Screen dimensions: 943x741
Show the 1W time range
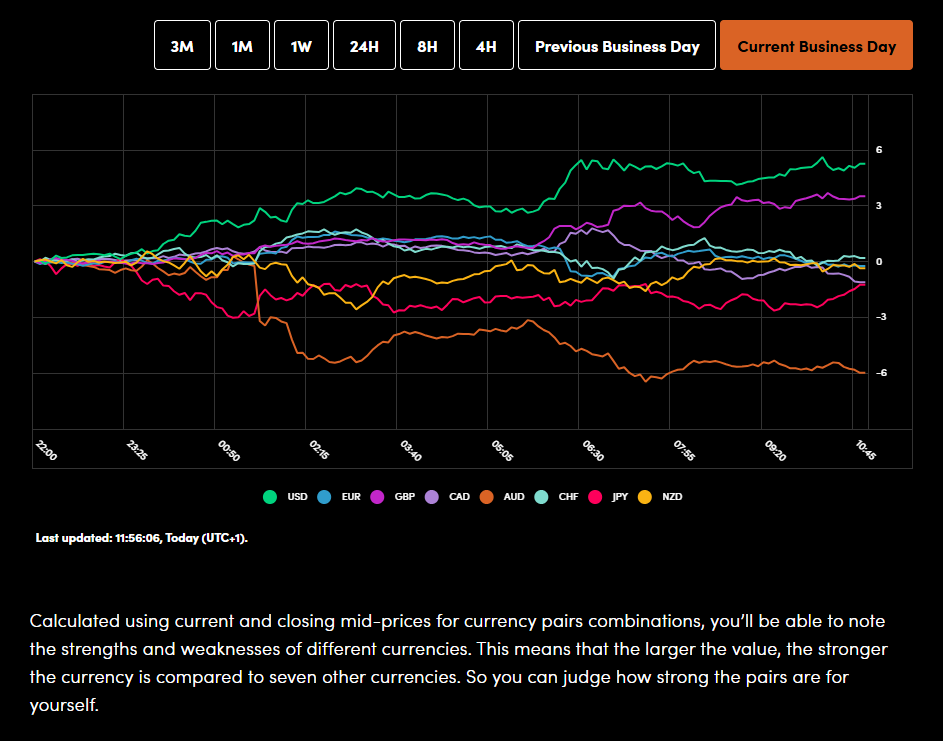(301, 46)
